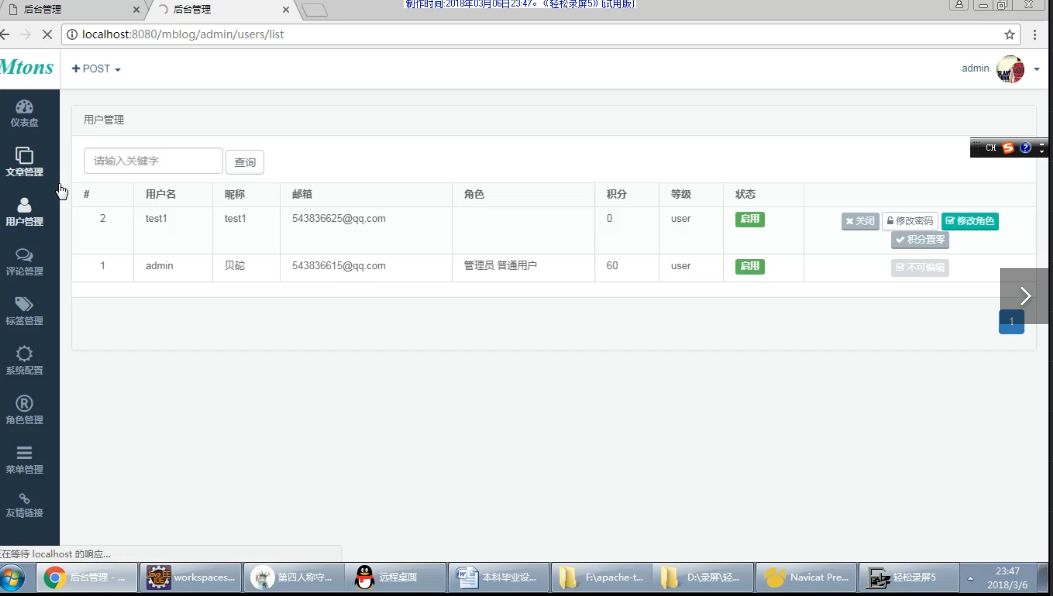
Task: Go back in browser history
Action: pos(5,34)
